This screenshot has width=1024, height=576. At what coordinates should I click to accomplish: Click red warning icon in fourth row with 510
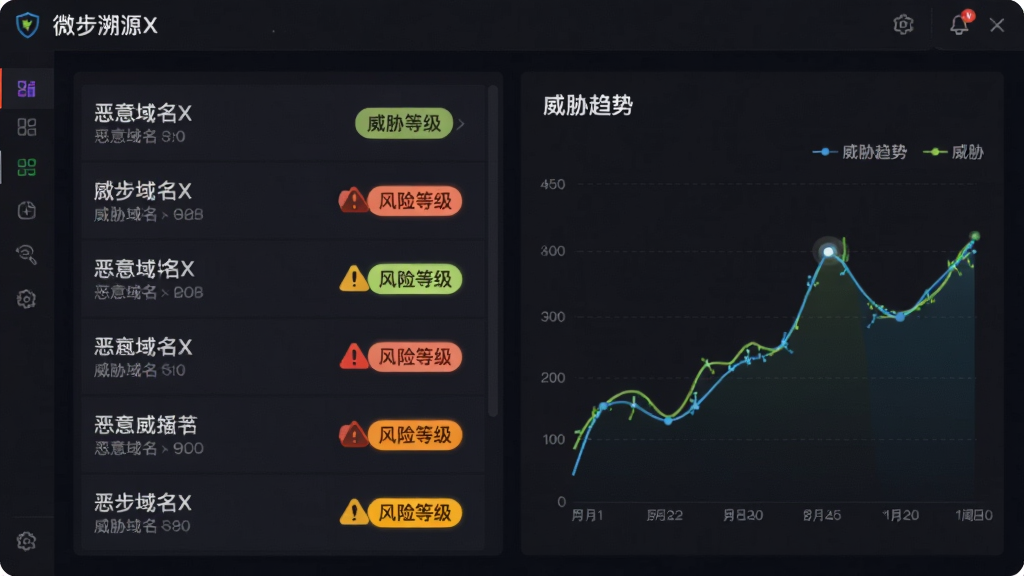[x=353, y=356]
